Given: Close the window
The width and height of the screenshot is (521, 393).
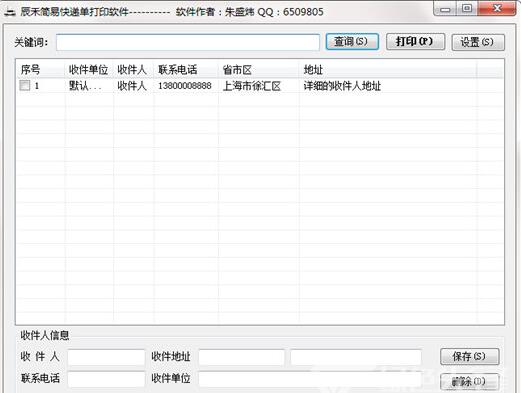Looking at the screenshot, I should (497, 9).
